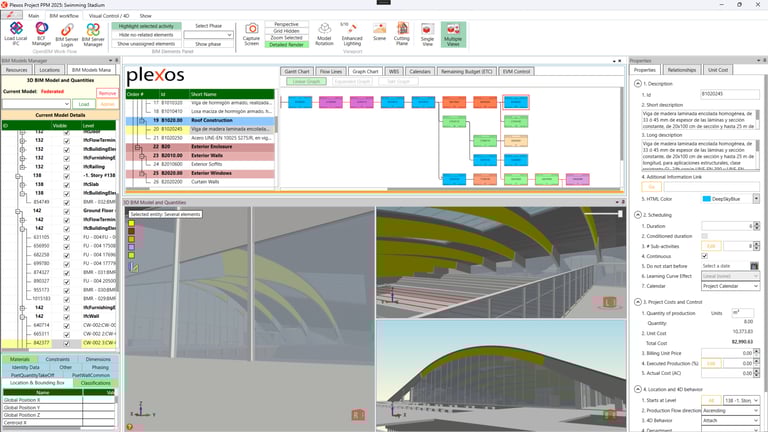Image resolution: width=768 pixels, height=432 pixels.
Task: Toggle Highlight selected activity
Action: (146, 26)
